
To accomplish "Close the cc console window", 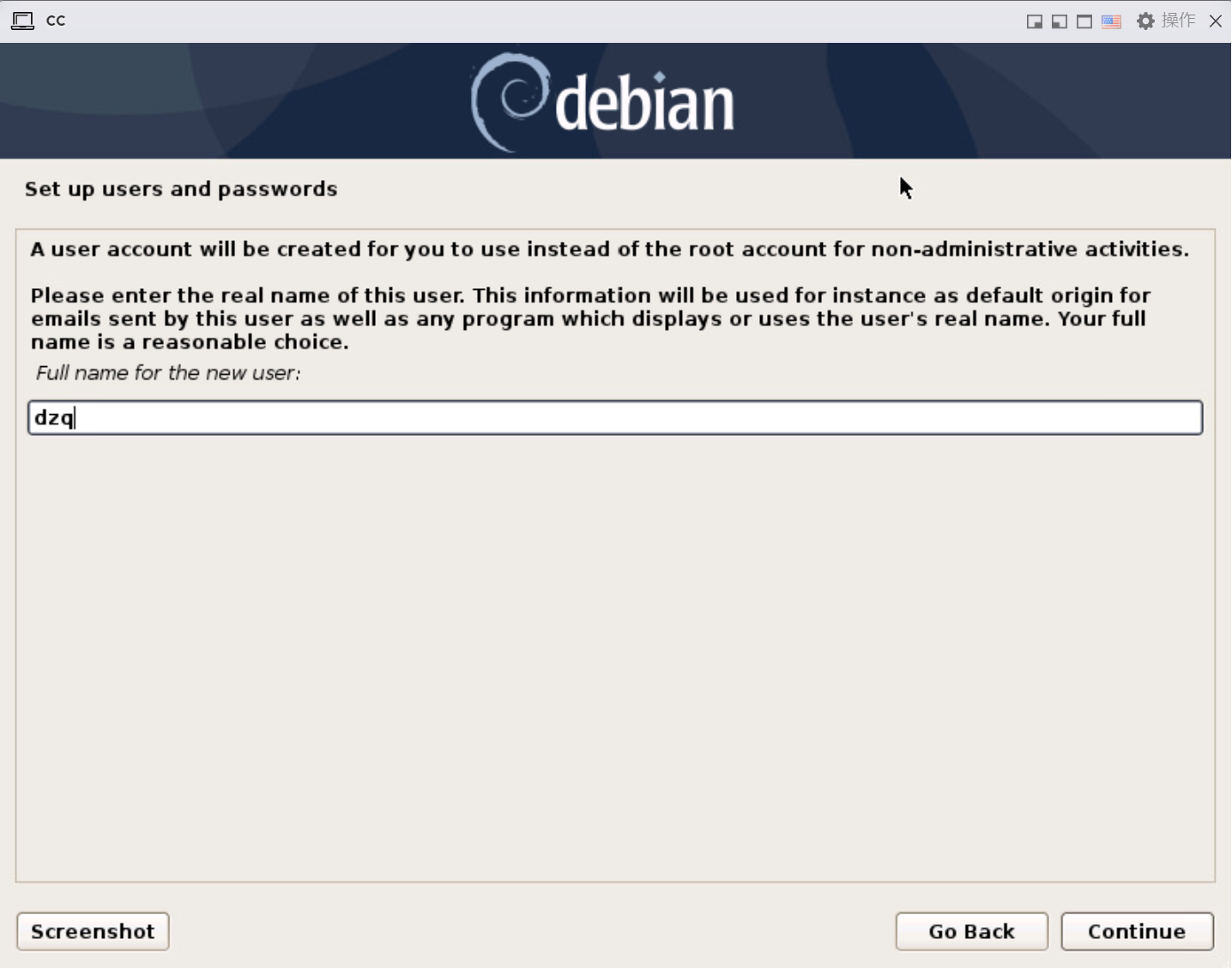I will pos(1216,21).
